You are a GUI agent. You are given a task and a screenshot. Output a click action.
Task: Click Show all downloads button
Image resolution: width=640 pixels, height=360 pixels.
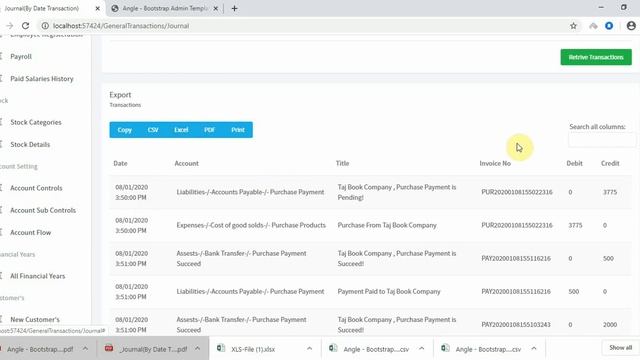(x=620, y=348)
